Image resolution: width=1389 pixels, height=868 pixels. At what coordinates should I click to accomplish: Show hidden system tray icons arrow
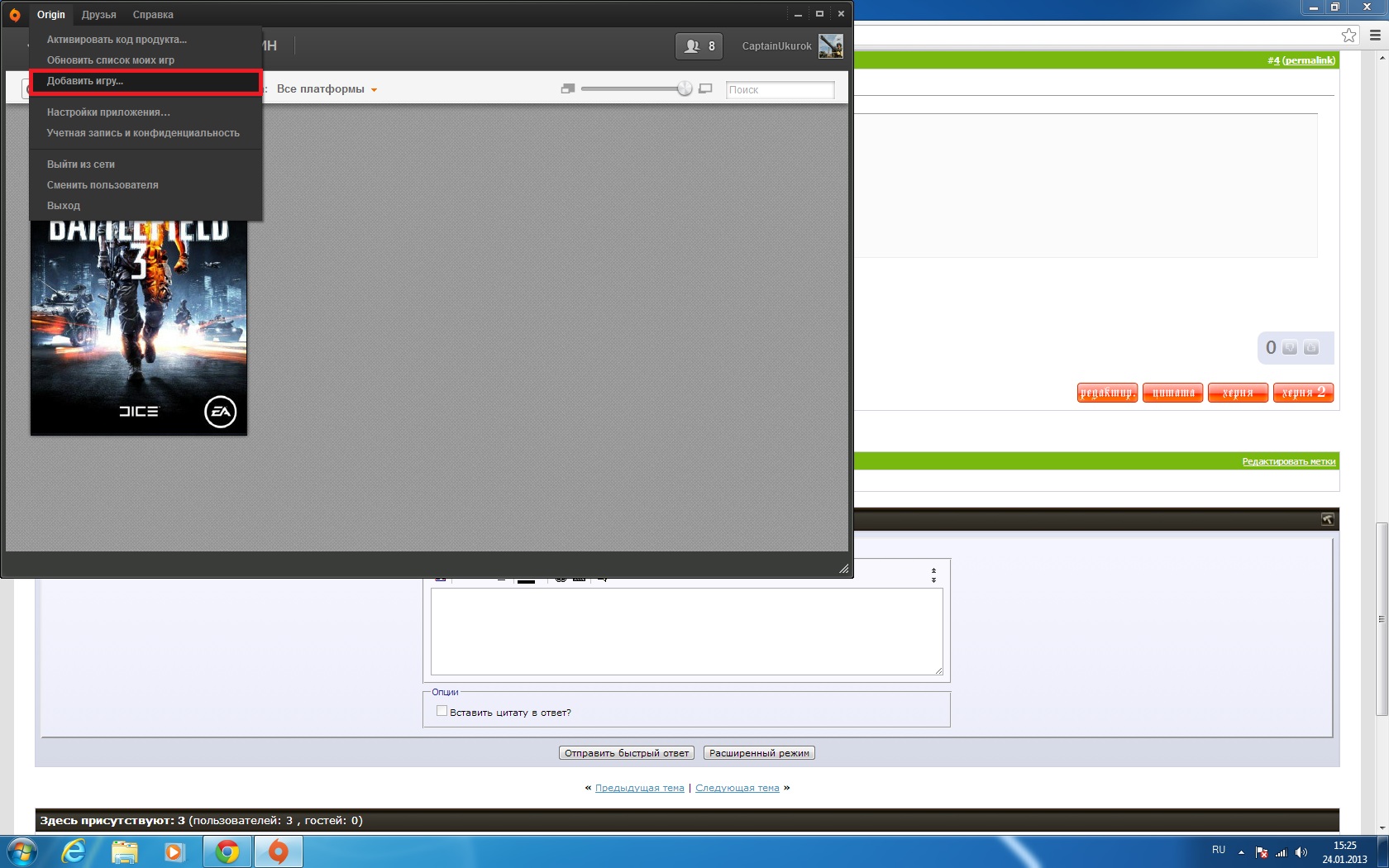(x=1241, y=852)
